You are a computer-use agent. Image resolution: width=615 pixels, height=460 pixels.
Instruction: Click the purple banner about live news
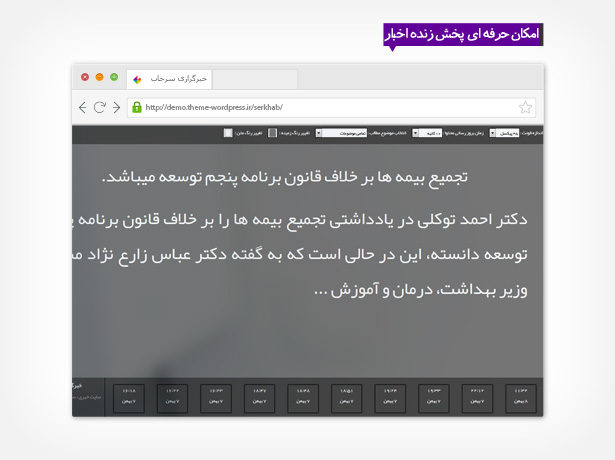tap(462, 33)
